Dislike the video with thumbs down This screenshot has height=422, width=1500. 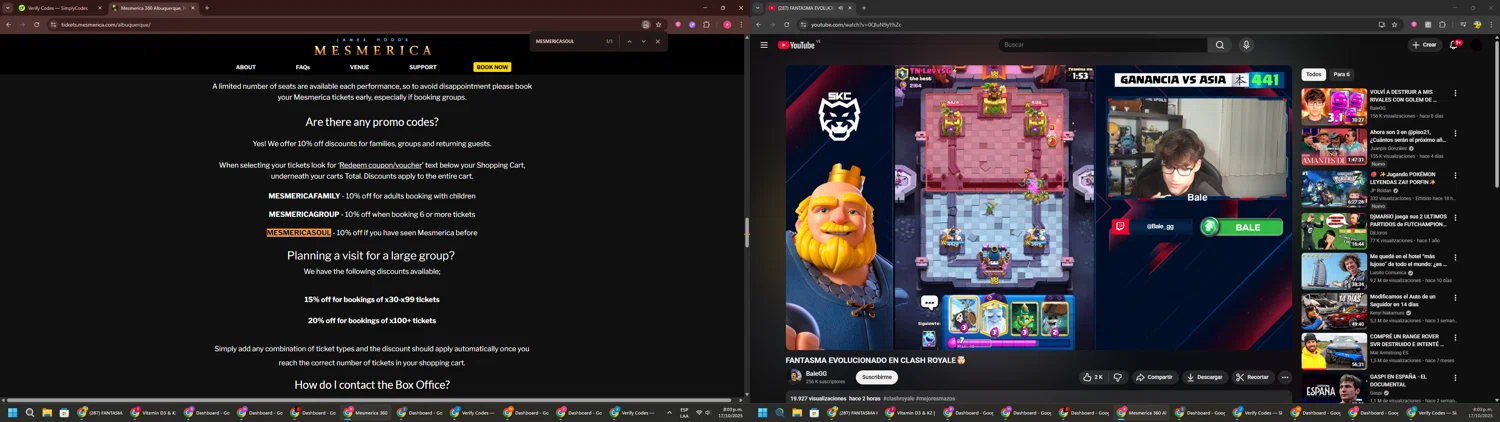(x=1118, y=377)
